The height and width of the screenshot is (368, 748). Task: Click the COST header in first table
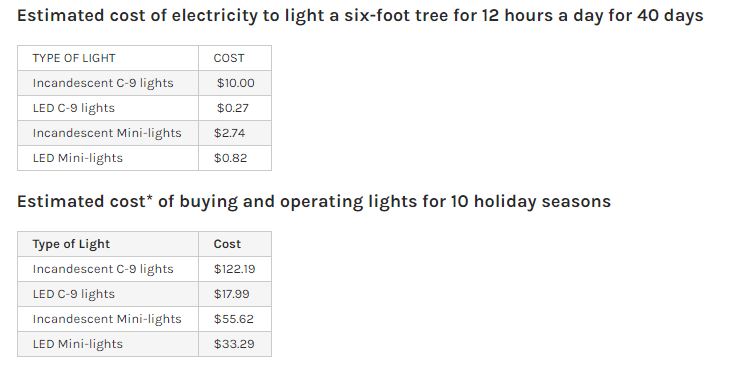[229, 58]
